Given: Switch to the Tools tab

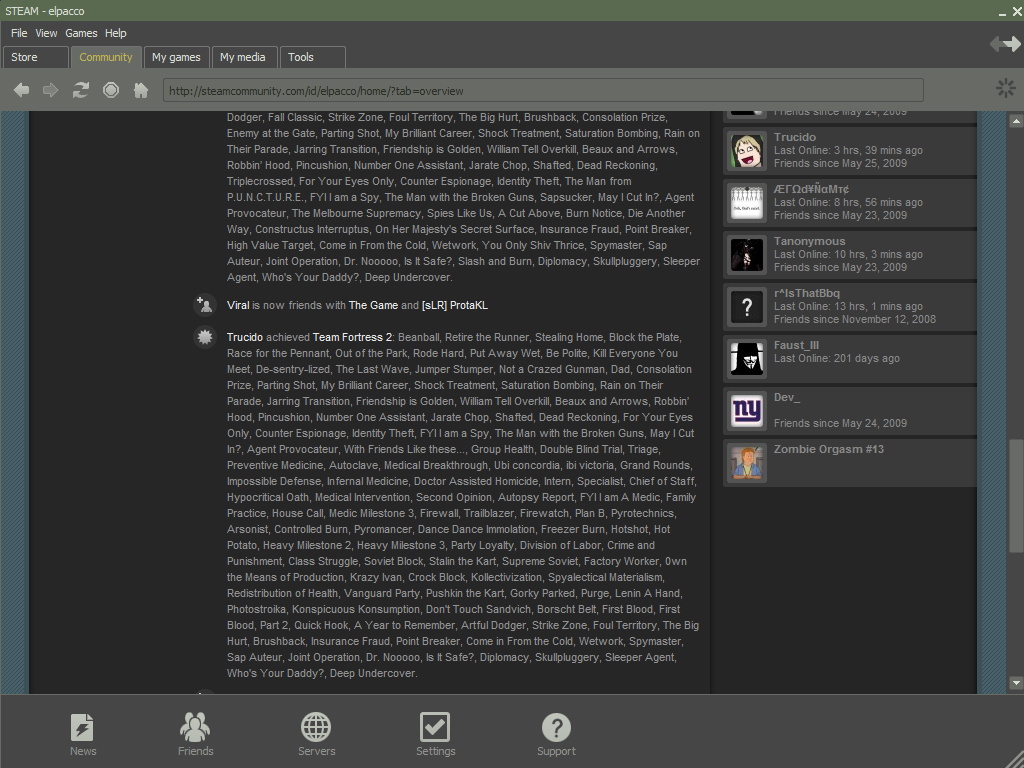Looking at the screenshot, I should (312, 57).
